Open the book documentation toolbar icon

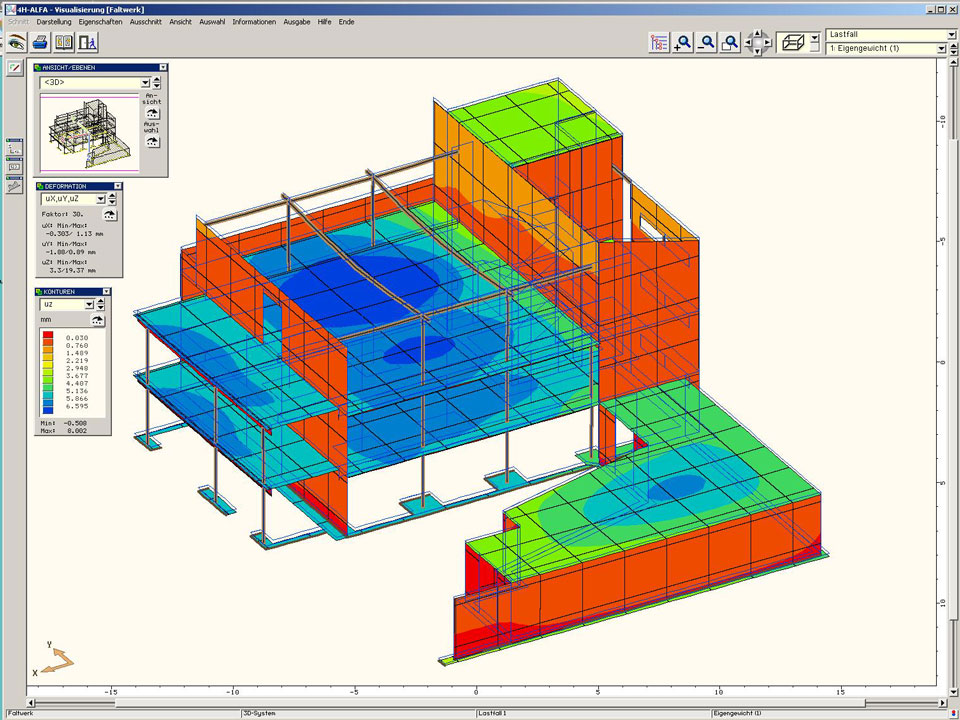tap(64, 42)
